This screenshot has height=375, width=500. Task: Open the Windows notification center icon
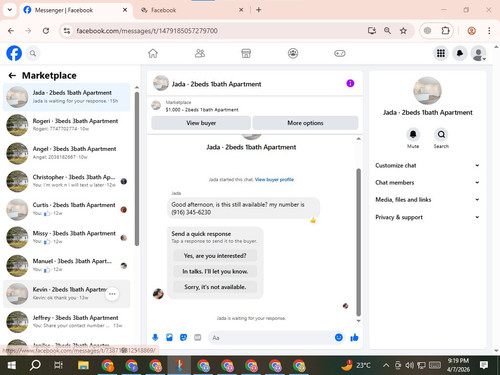pos(484,365)
